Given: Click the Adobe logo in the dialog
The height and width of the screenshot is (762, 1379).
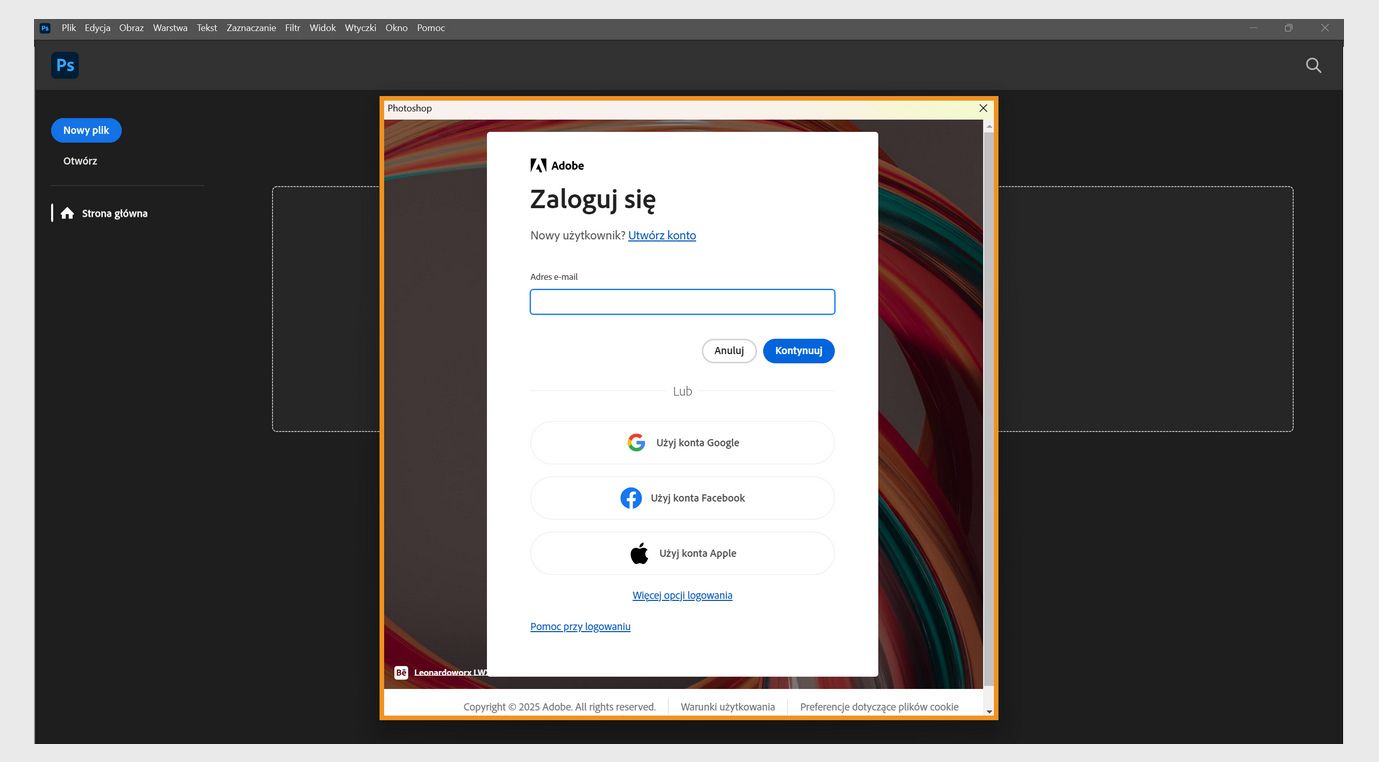Looking at the screenshot, I should click(x=538, y=164).
